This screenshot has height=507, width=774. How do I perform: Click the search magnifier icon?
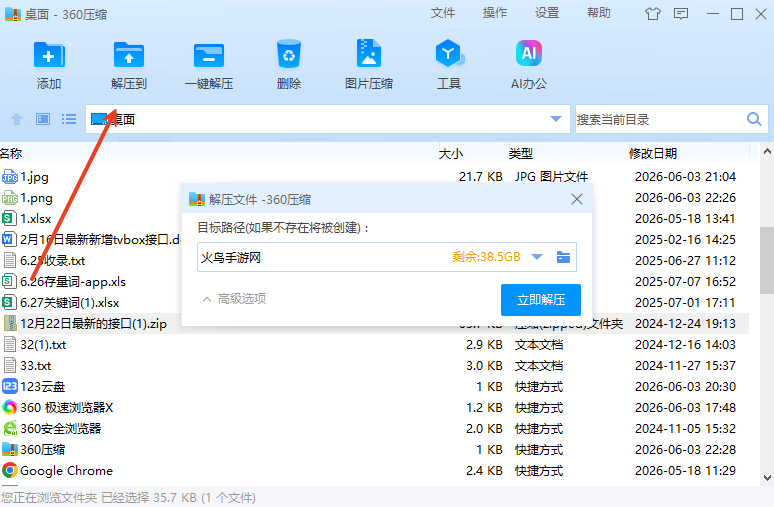click(x=754, y=119)
